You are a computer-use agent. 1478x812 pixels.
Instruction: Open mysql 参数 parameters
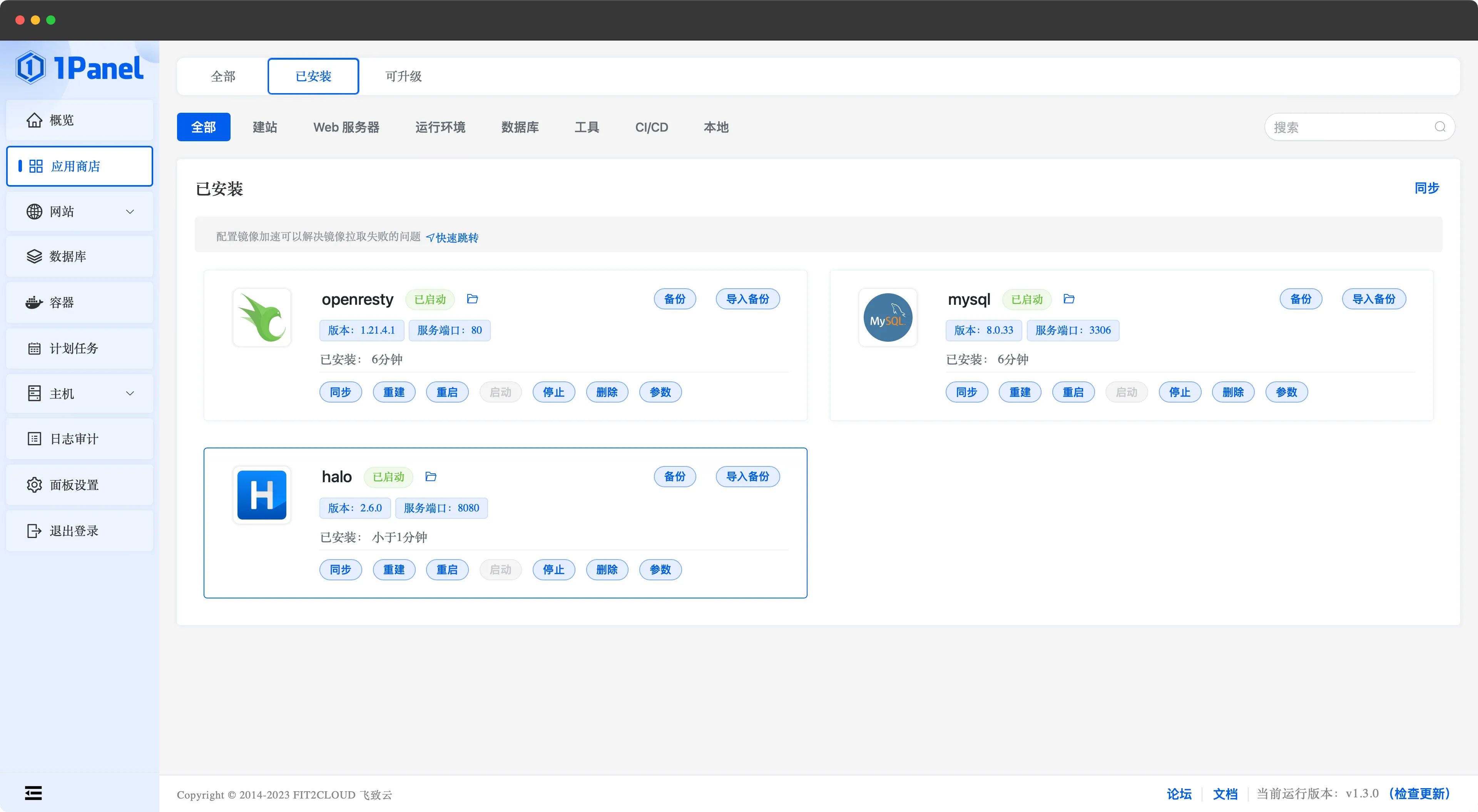pos(1286,392)
